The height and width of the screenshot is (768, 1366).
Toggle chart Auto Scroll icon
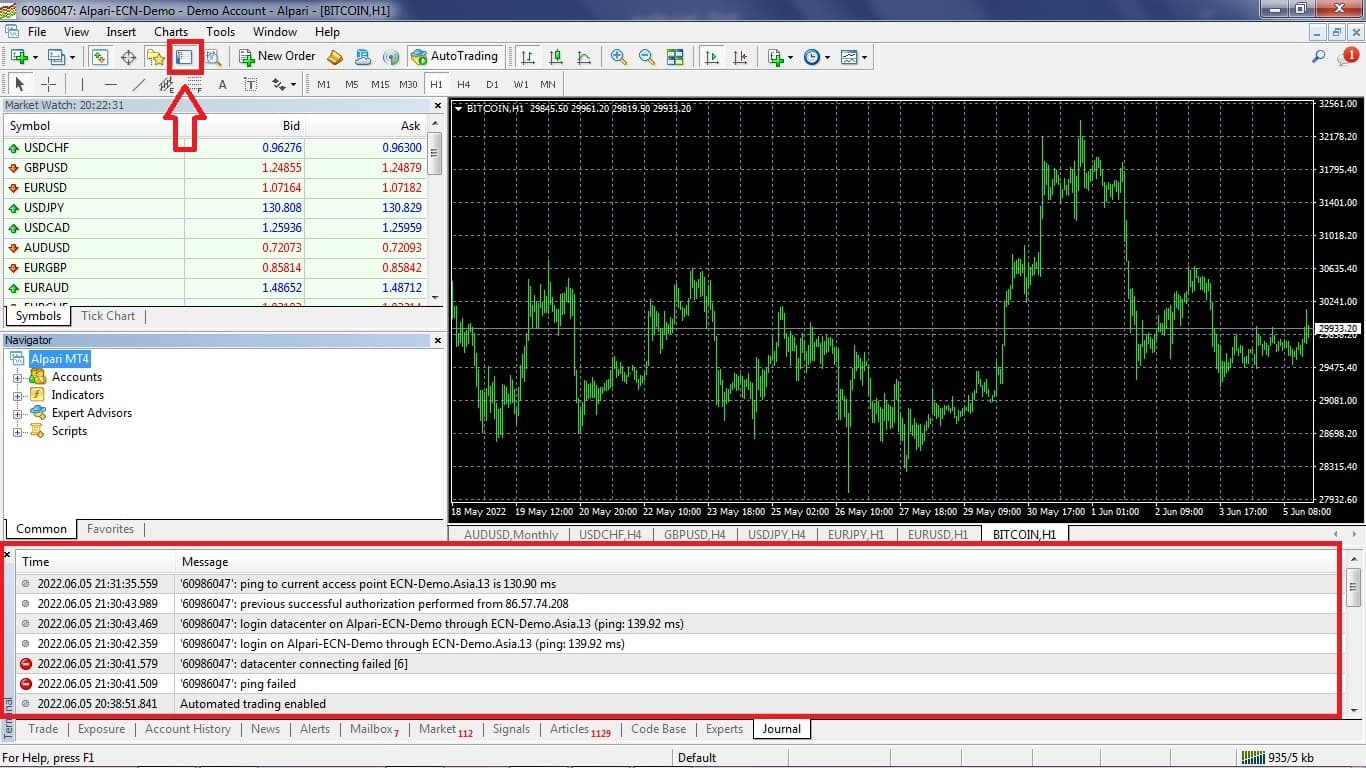point(712,57)
